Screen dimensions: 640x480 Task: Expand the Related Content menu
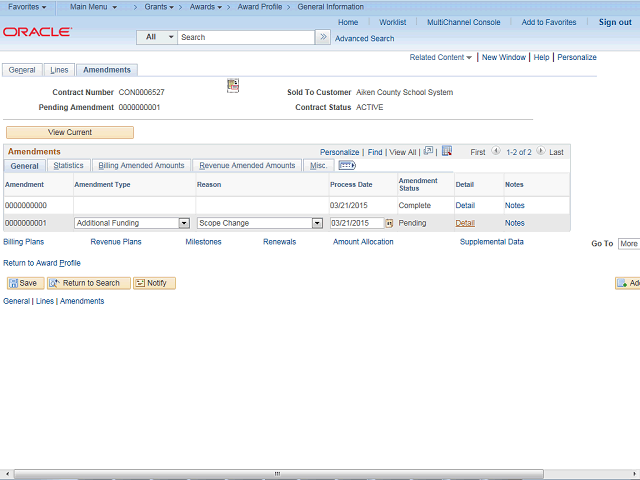click(440, 57)
